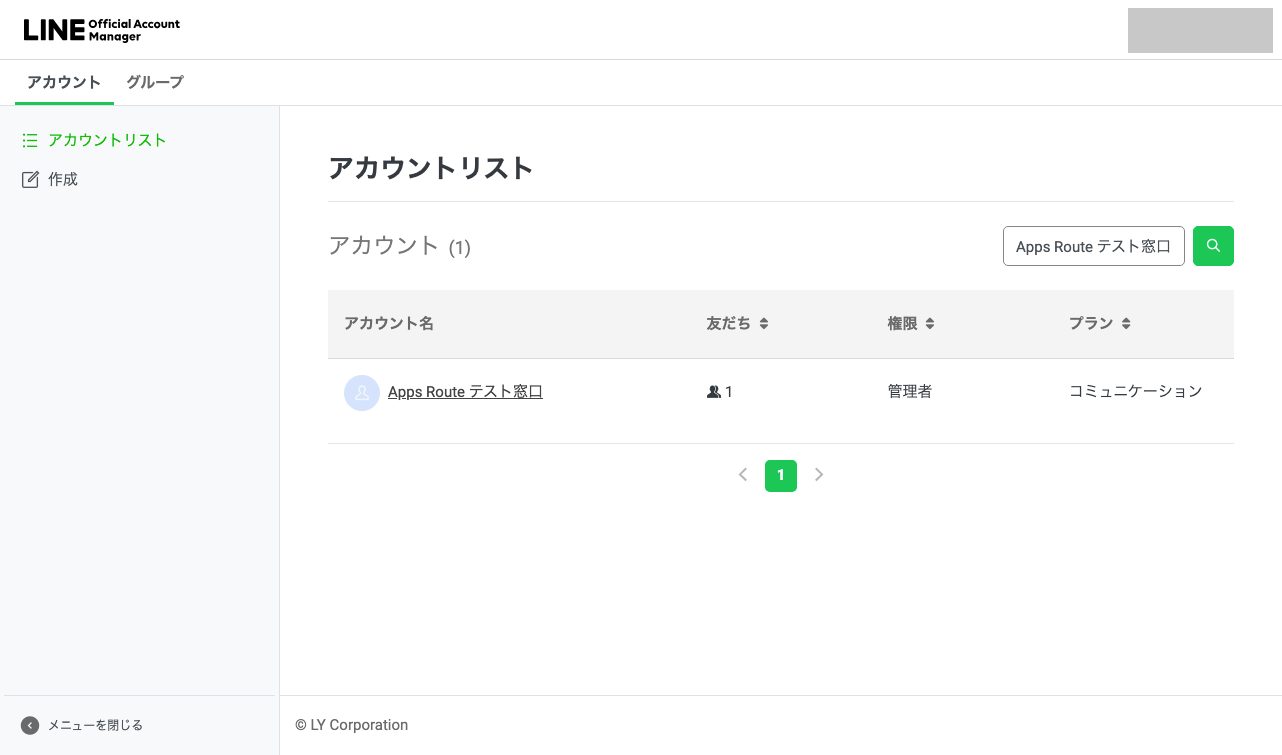
Task: Click the アカウントリスト page heading
Action: [431, 168]
